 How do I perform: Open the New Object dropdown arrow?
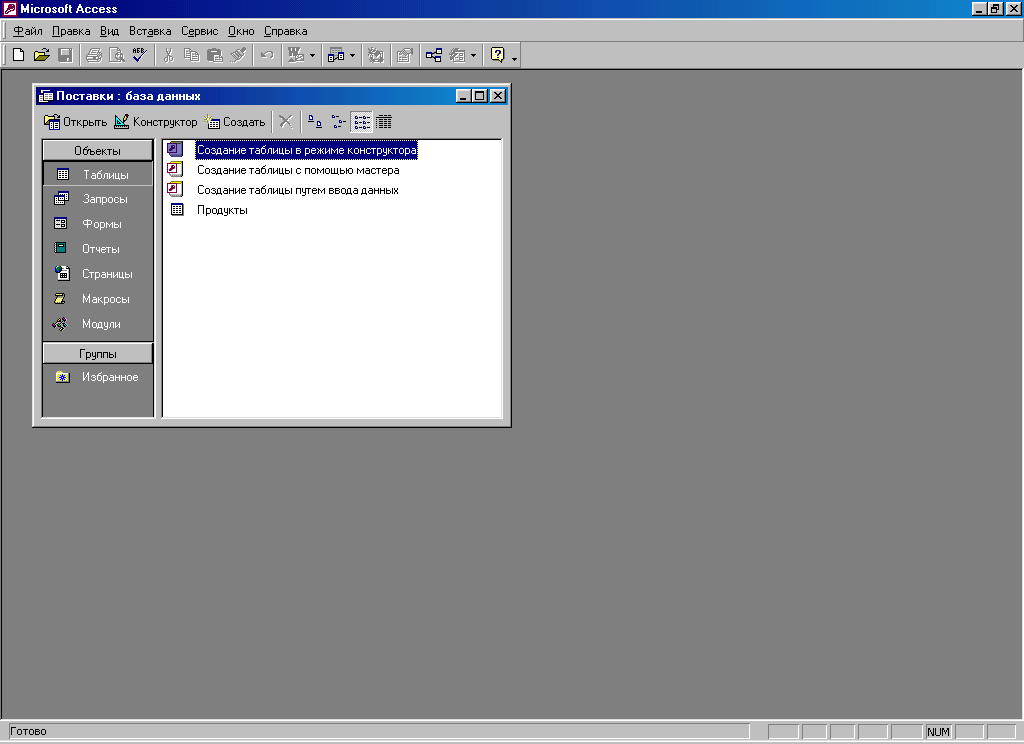473,56
